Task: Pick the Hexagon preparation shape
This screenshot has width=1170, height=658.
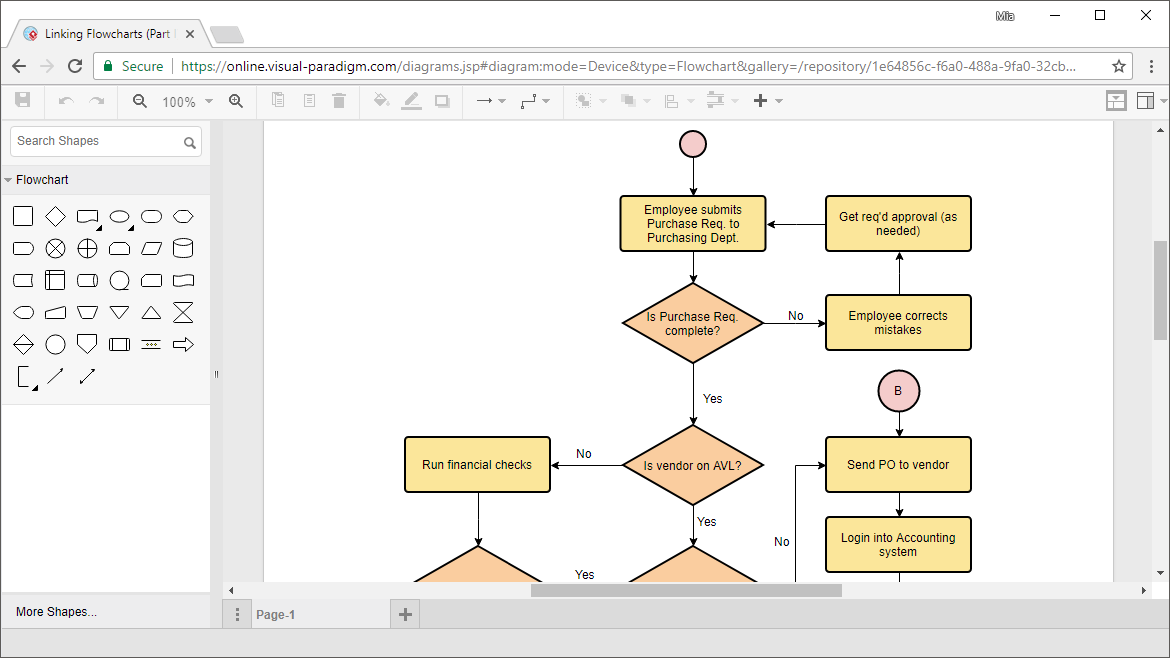Action: coord(184,216)
